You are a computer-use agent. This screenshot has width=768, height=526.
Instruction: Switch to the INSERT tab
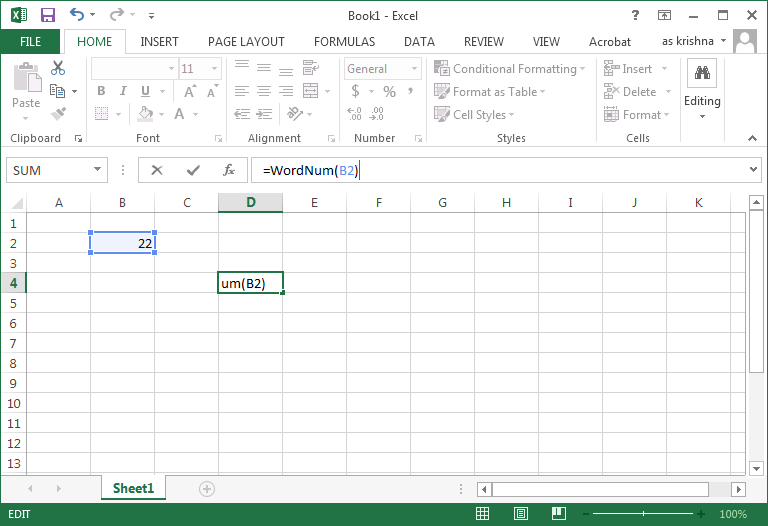click(x=159, y=42)
